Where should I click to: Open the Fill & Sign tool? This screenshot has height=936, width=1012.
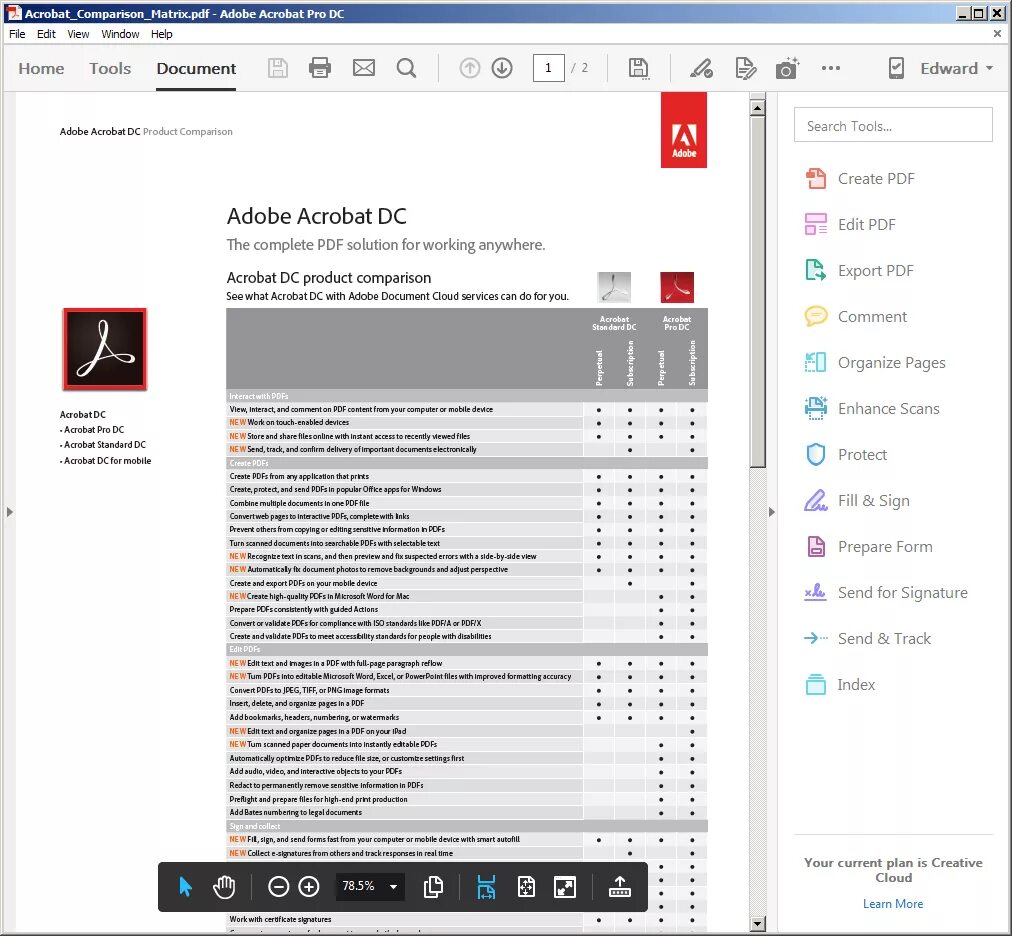coord(858,500)
